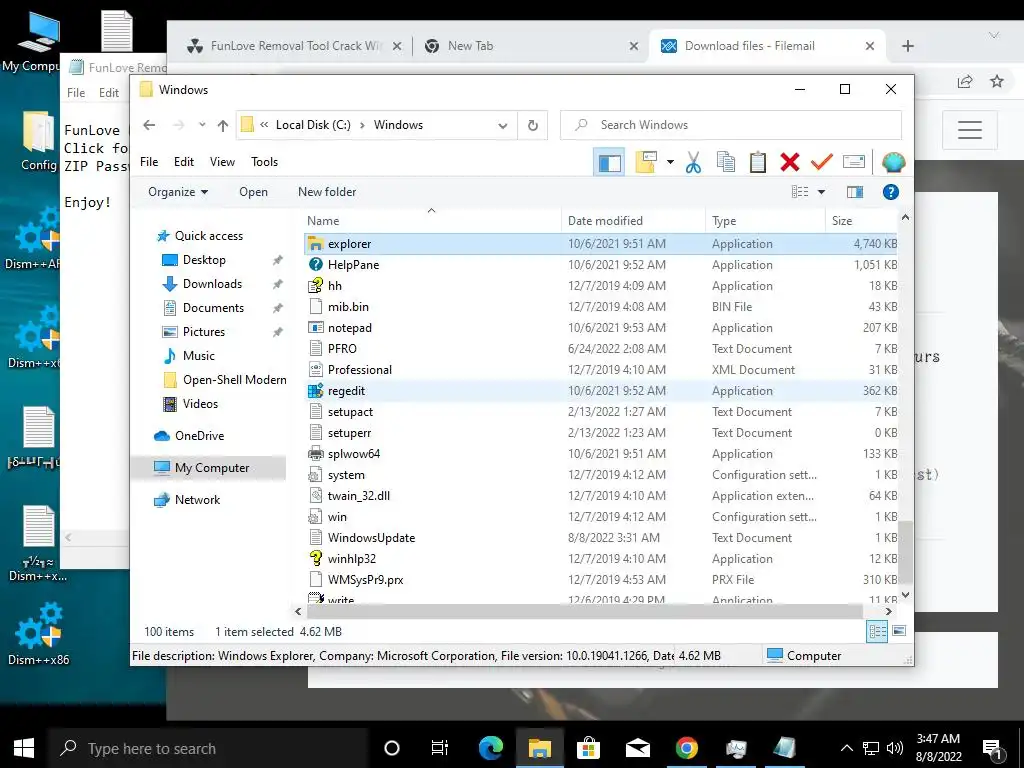Expand the address breadcrumb double chevron
This screenshot has width=1024, height=768.
click(x=264, y=125)
